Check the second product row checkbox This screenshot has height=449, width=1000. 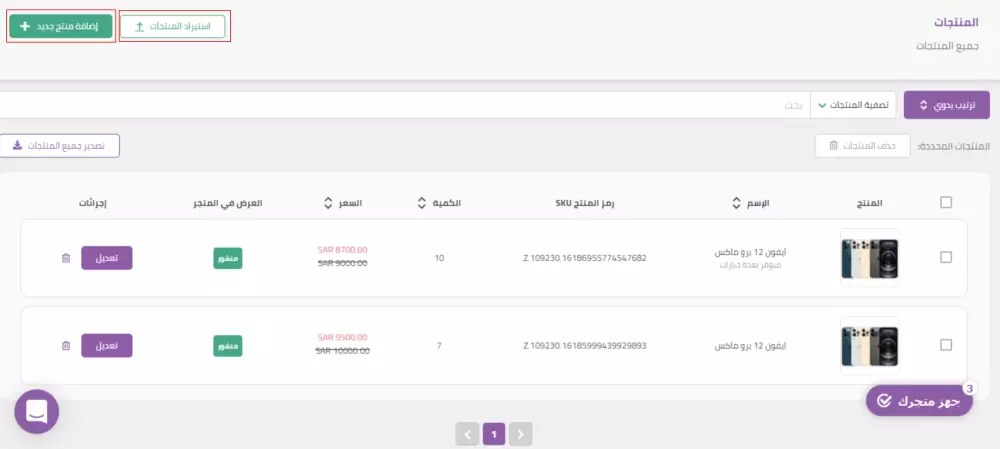946,344
